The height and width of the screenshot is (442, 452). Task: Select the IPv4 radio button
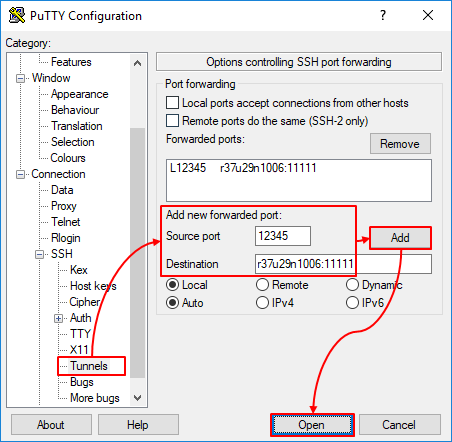tap(262, 303)
